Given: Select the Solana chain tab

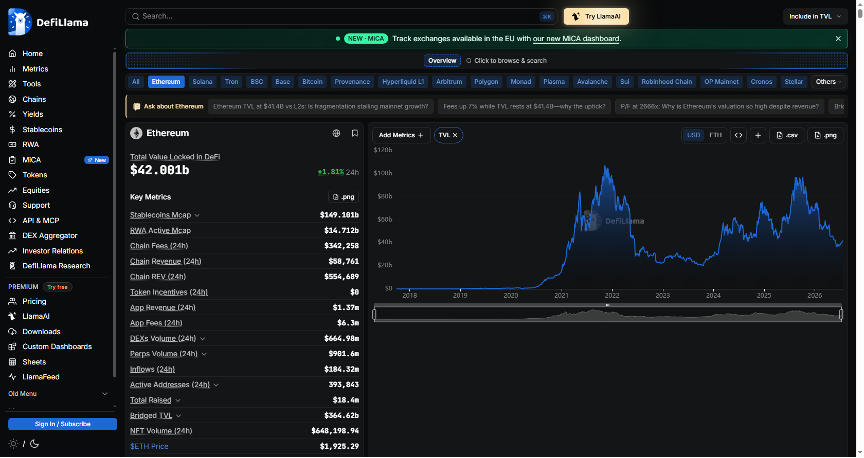Looking at the screenshot, I should click(x=202, y=82).
